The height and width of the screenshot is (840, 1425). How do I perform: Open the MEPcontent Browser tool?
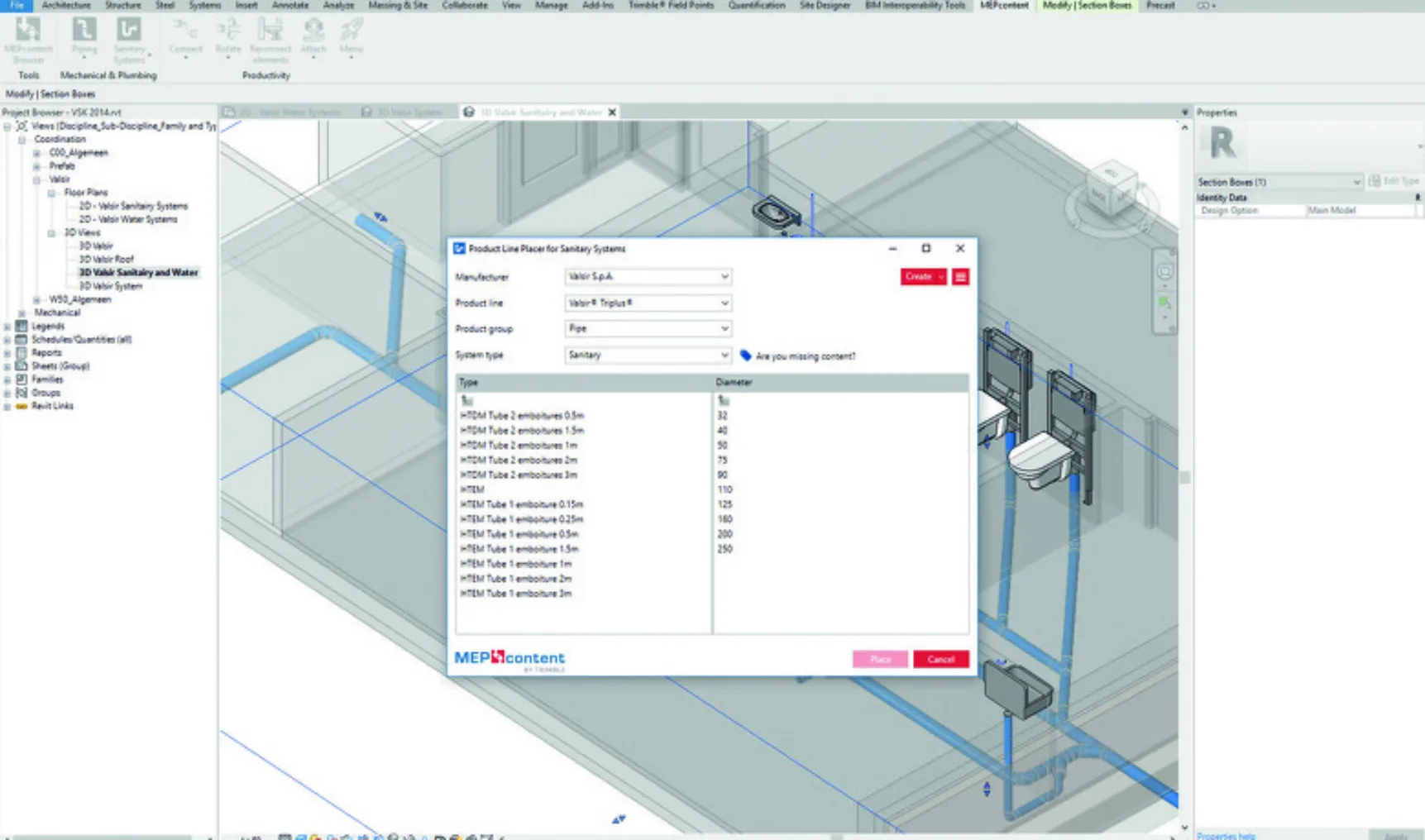coord(29,37)
